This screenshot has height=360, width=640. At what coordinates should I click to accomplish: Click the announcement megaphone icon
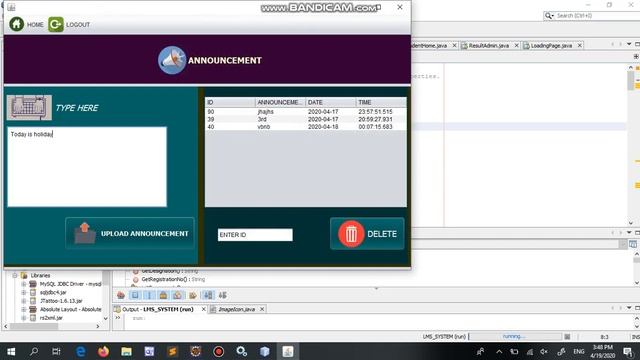(x=172, y=60)
